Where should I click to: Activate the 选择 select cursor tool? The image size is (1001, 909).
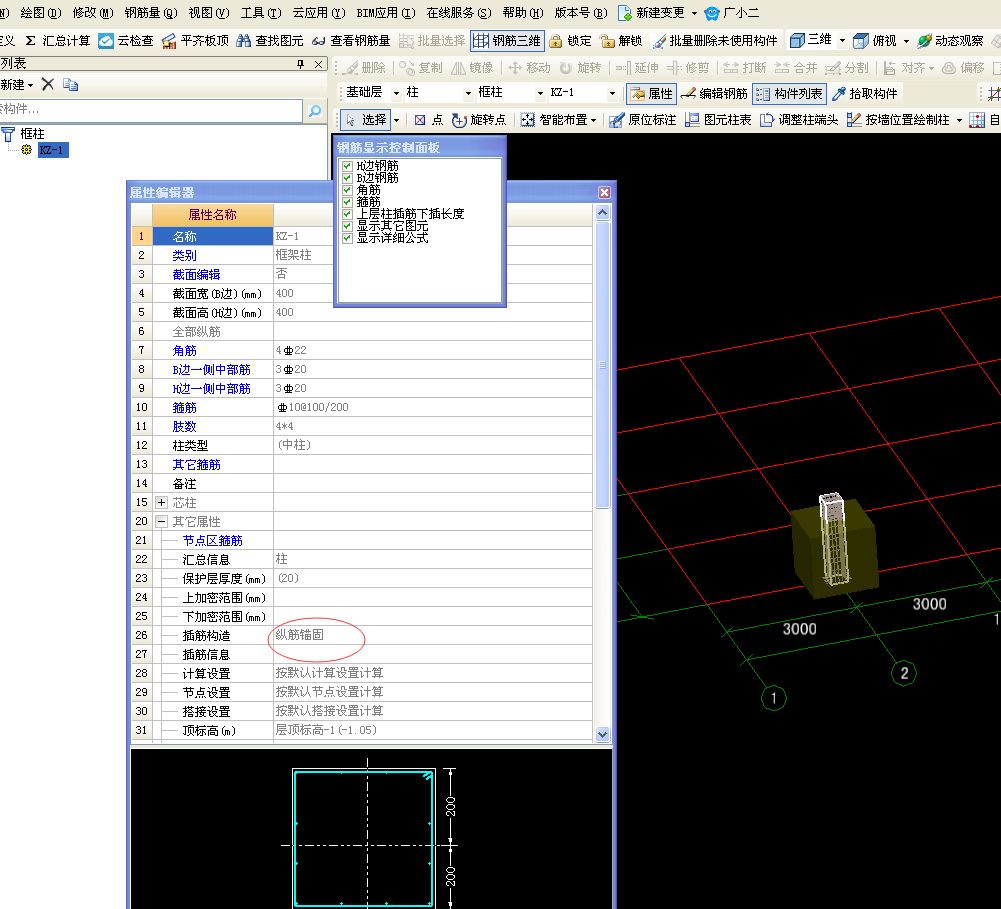[x=366, y=120]
